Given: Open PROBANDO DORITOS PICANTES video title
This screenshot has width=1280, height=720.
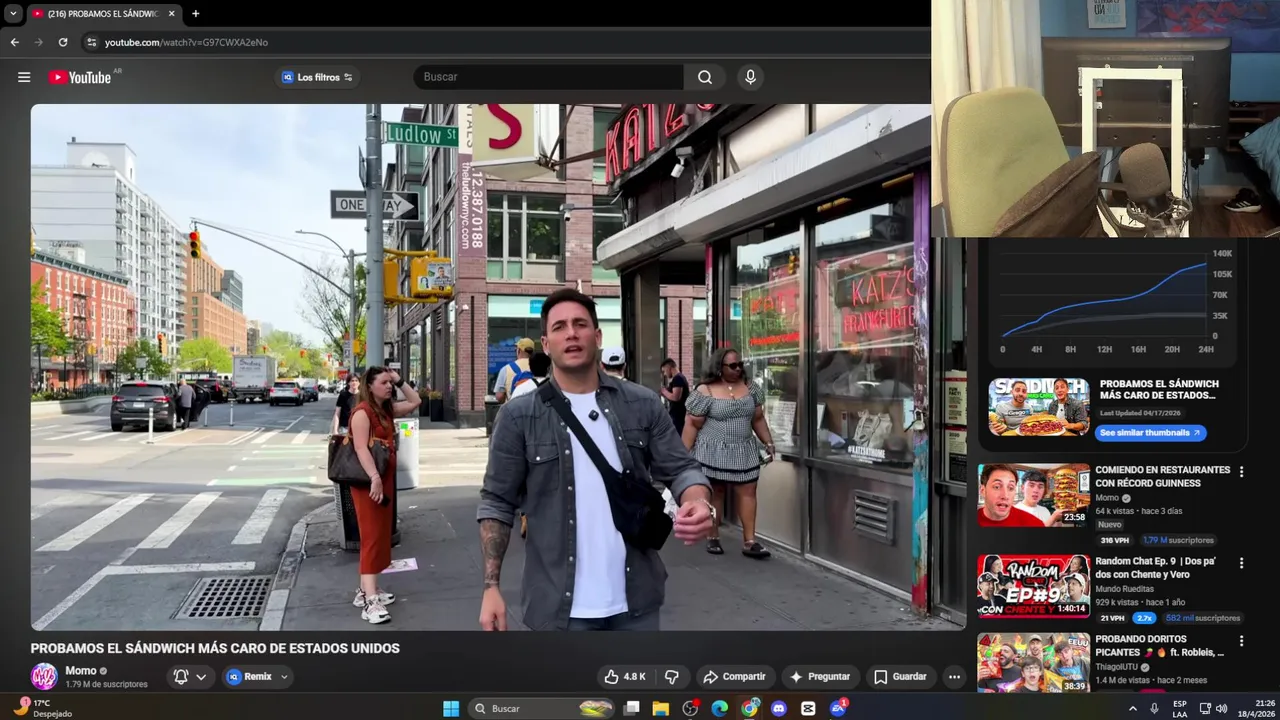Looking at the screenshot, I should [1160, 646].
